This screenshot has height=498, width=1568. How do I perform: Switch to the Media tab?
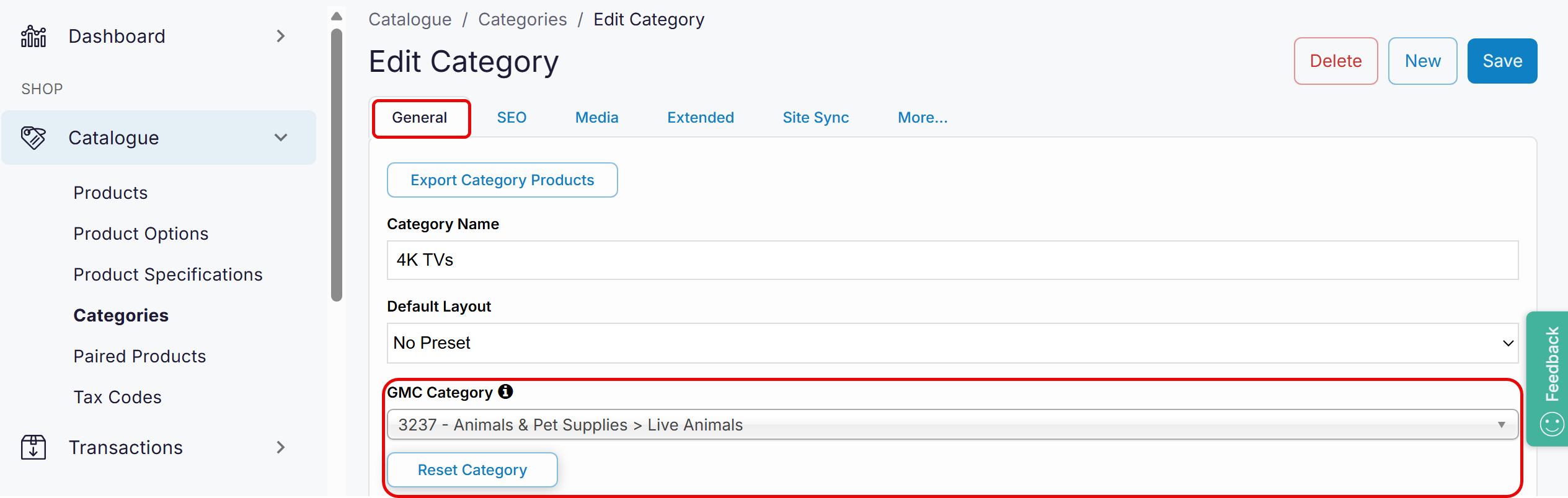point(596,118)
